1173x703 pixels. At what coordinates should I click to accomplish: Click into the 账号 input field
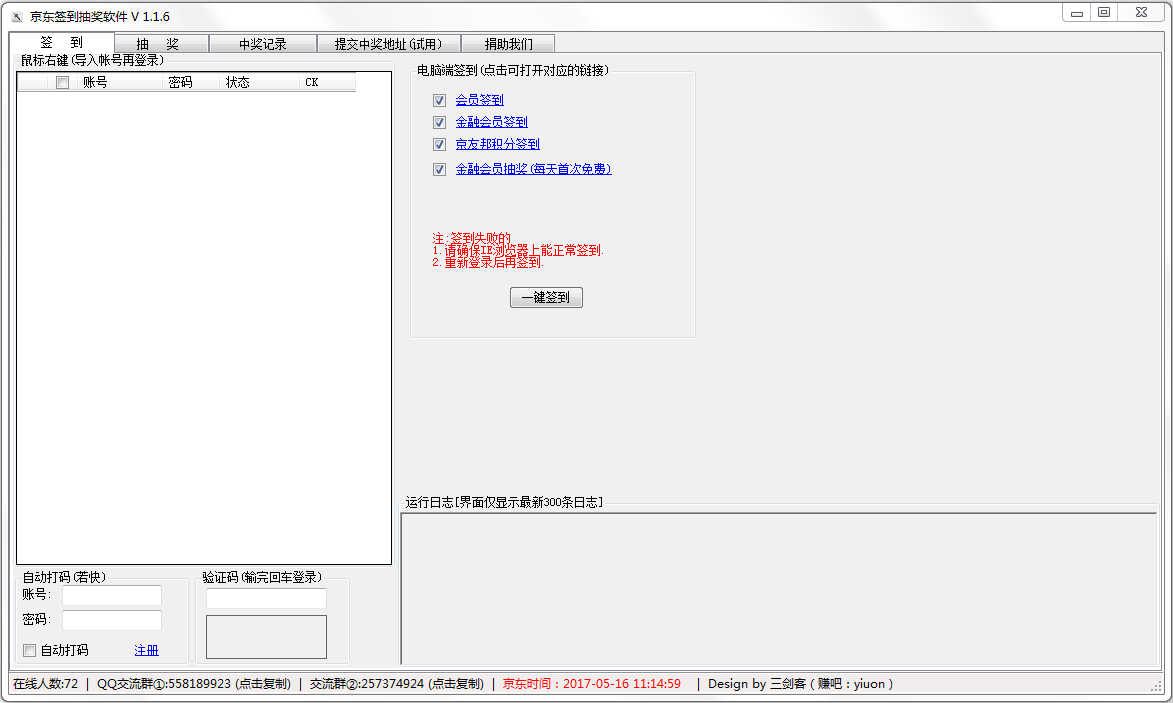pyautogui.click(x=112, y=594)
